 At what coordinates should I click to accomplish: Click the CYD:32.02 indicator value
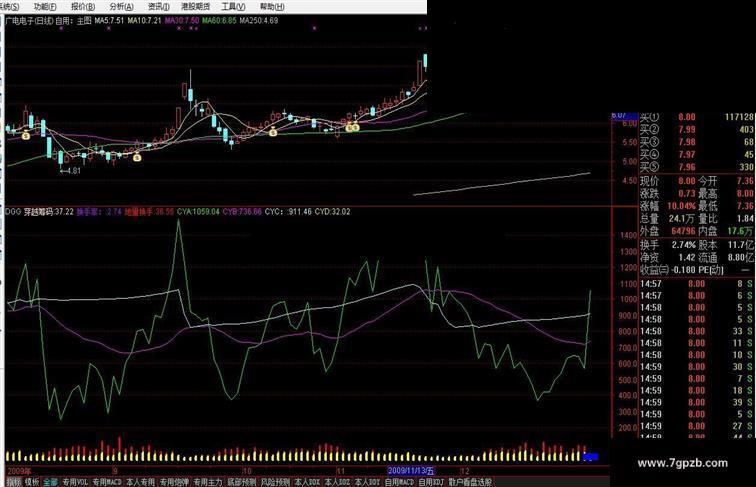coord(333,212)
